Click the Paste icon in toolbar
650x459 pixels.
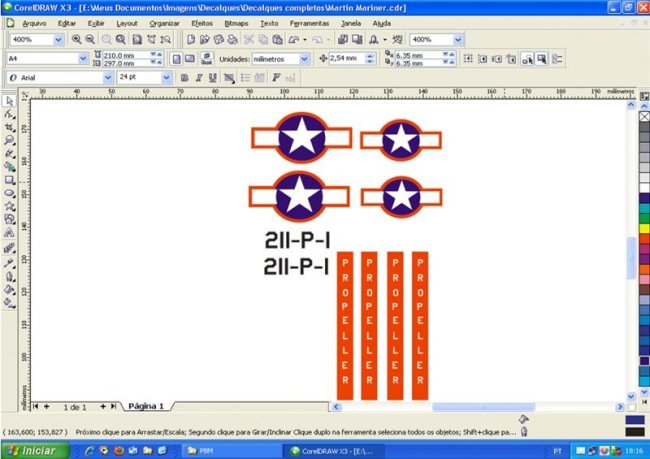coord(278,40)
